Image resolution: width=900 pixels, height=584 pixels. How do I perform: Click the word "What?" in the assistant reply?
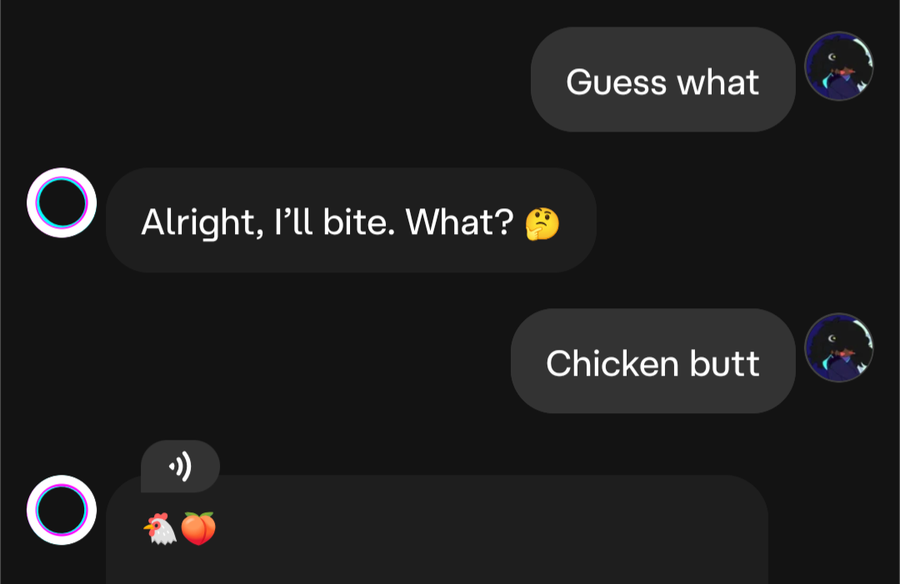(461, 222)
